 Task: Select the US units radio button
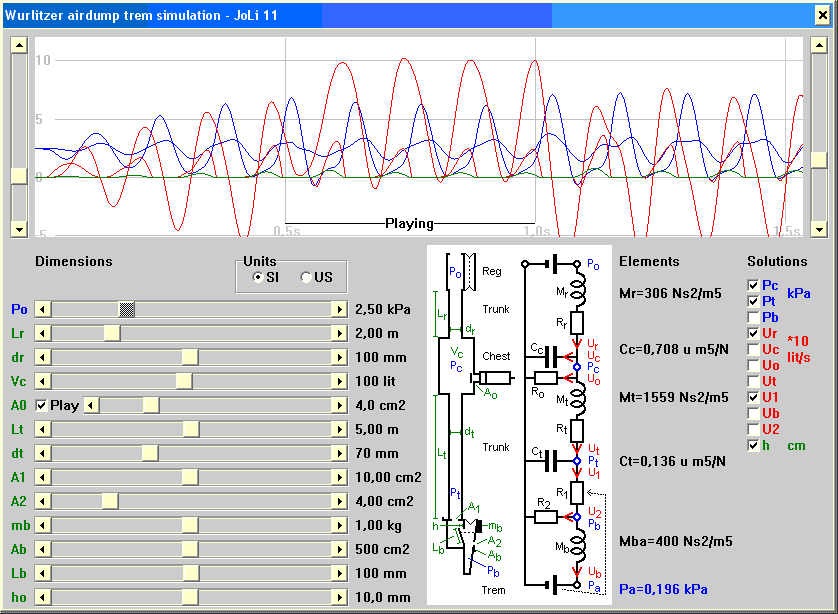(x=306, y=277)
